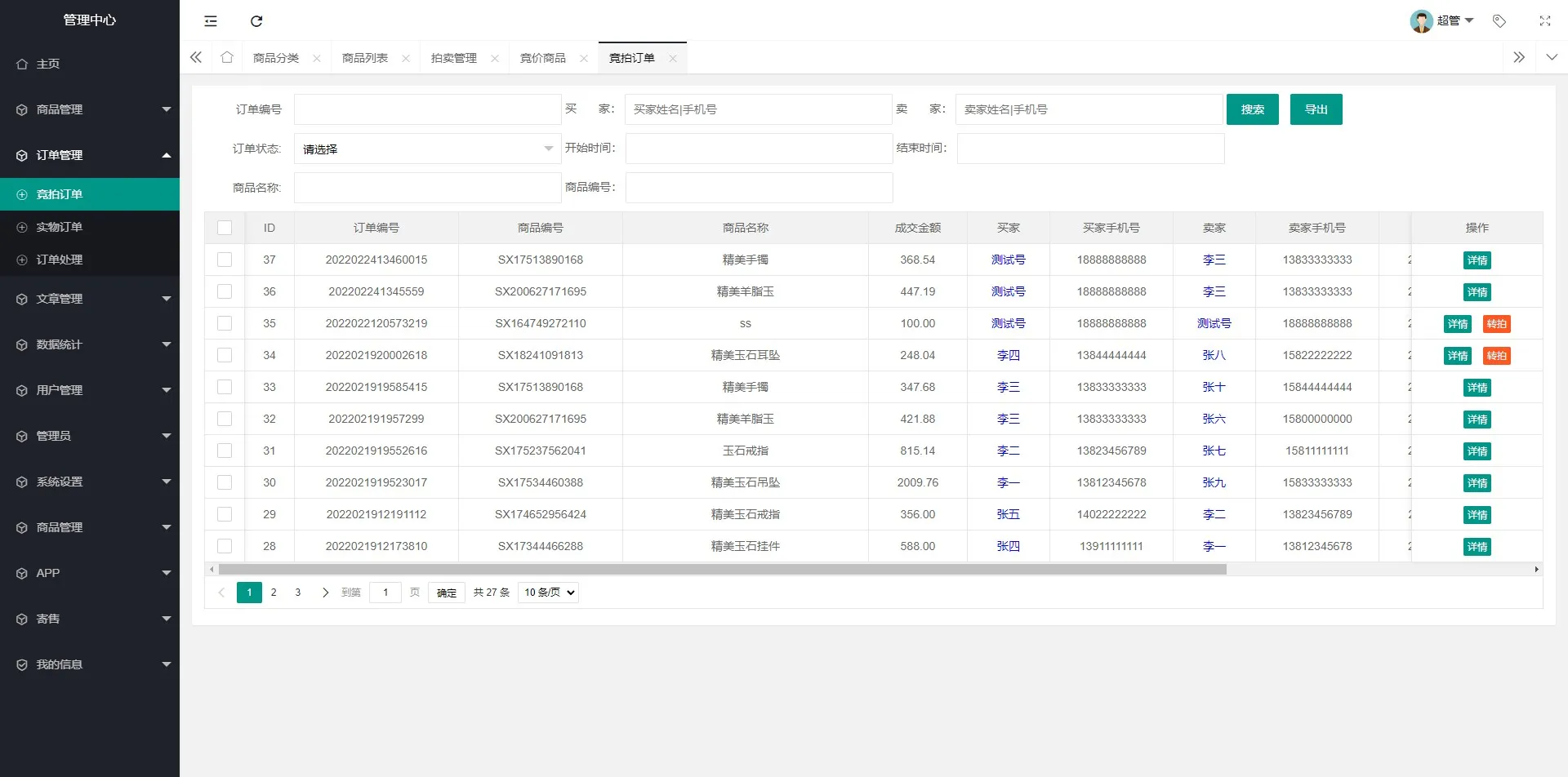Select the checkbox for order ID 37
This screenshot has height=777, width=1568.
point(225,260)
